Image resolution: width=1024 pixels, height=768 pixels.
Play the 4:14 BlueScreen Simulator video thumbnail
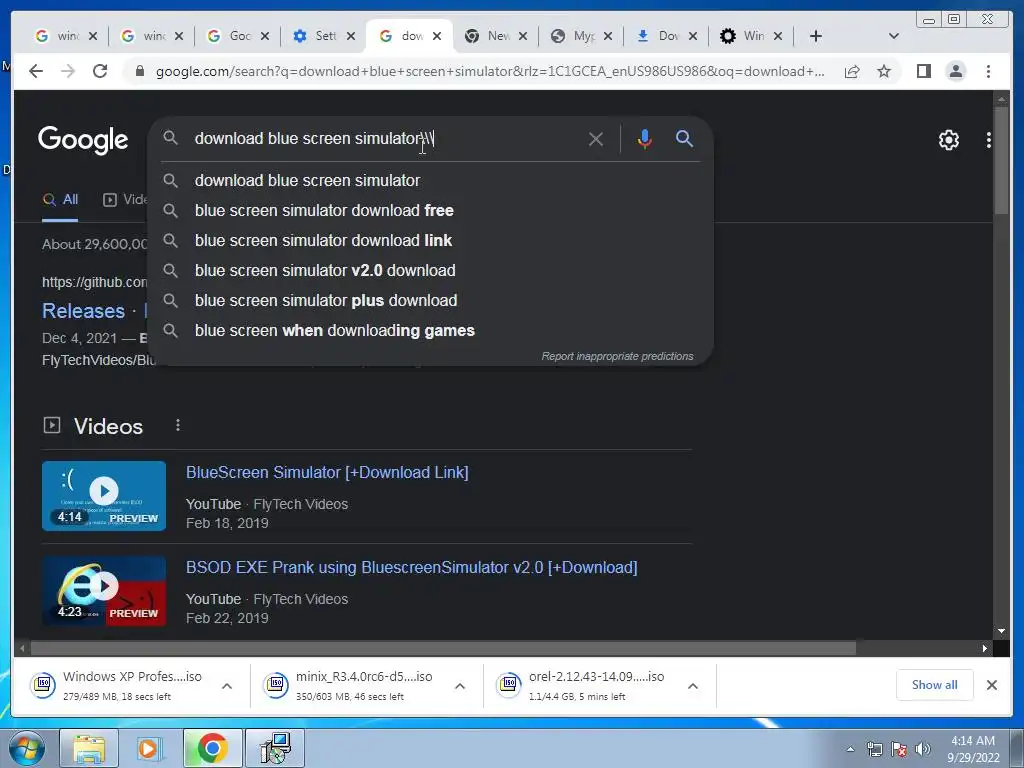(104, 496)
